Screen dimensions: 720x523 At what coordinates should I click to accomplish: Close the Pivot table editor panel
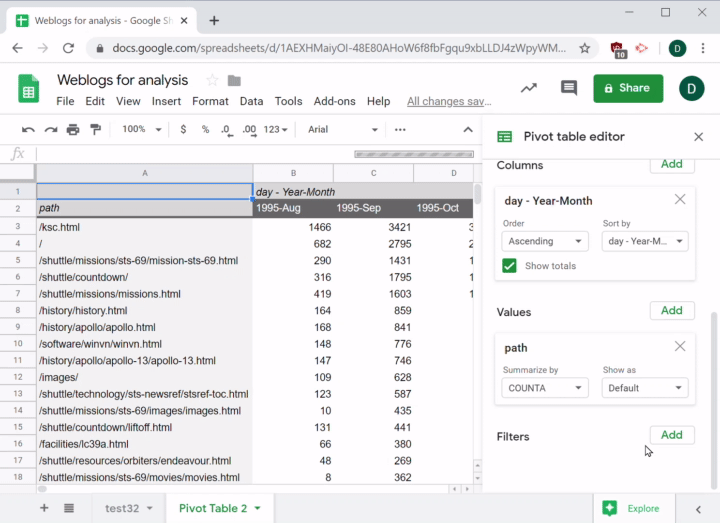698,137
